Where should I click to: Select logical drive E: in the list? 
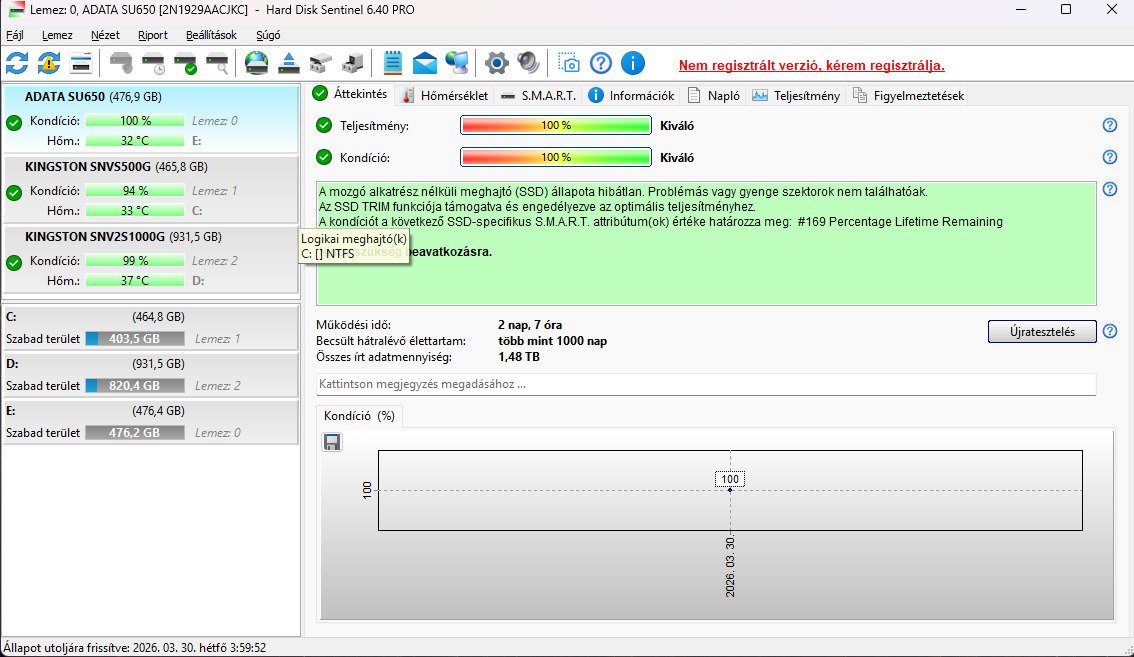150,422
